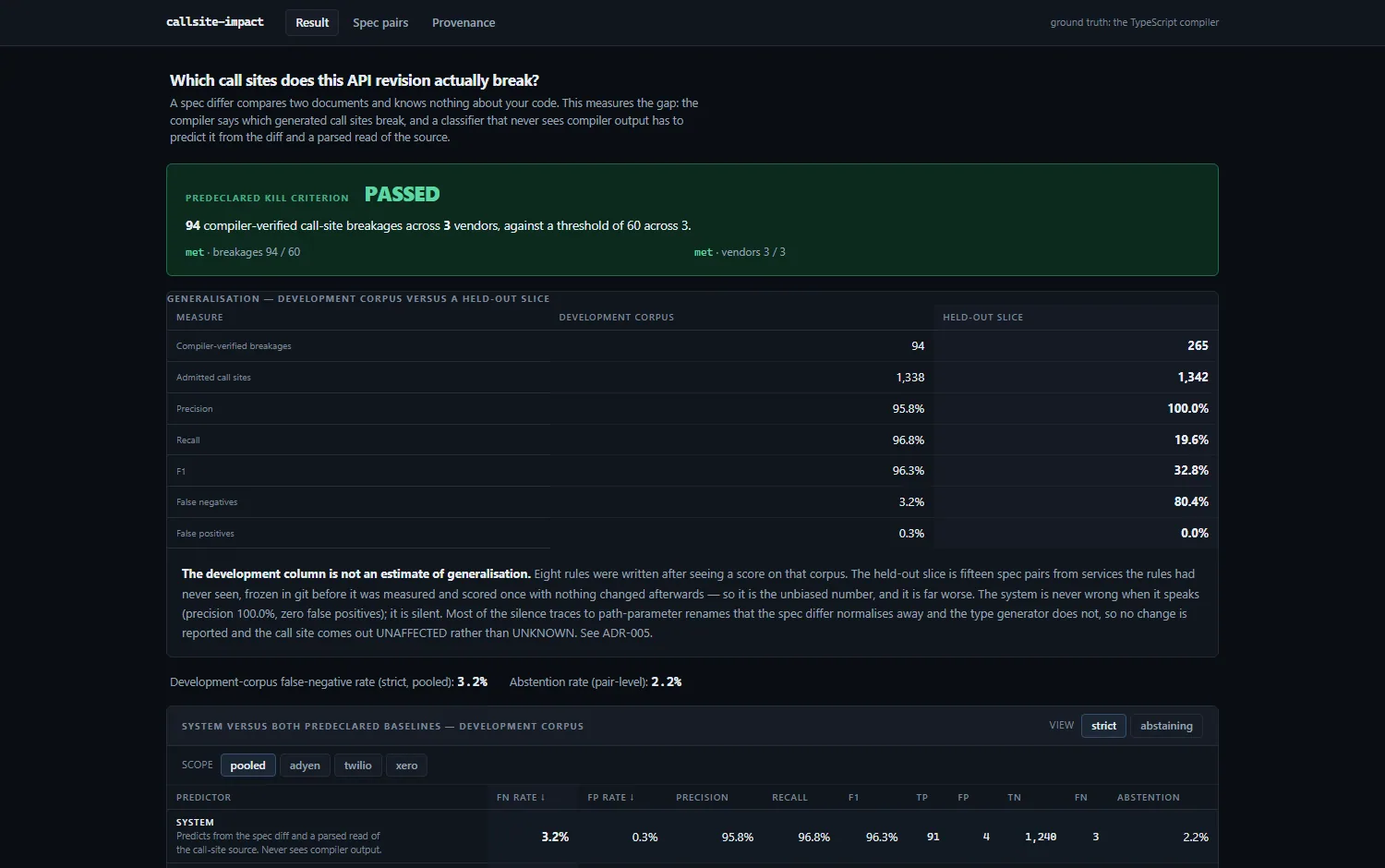Click the held-out F1 value 32.8%

(x=1191, y=470)
